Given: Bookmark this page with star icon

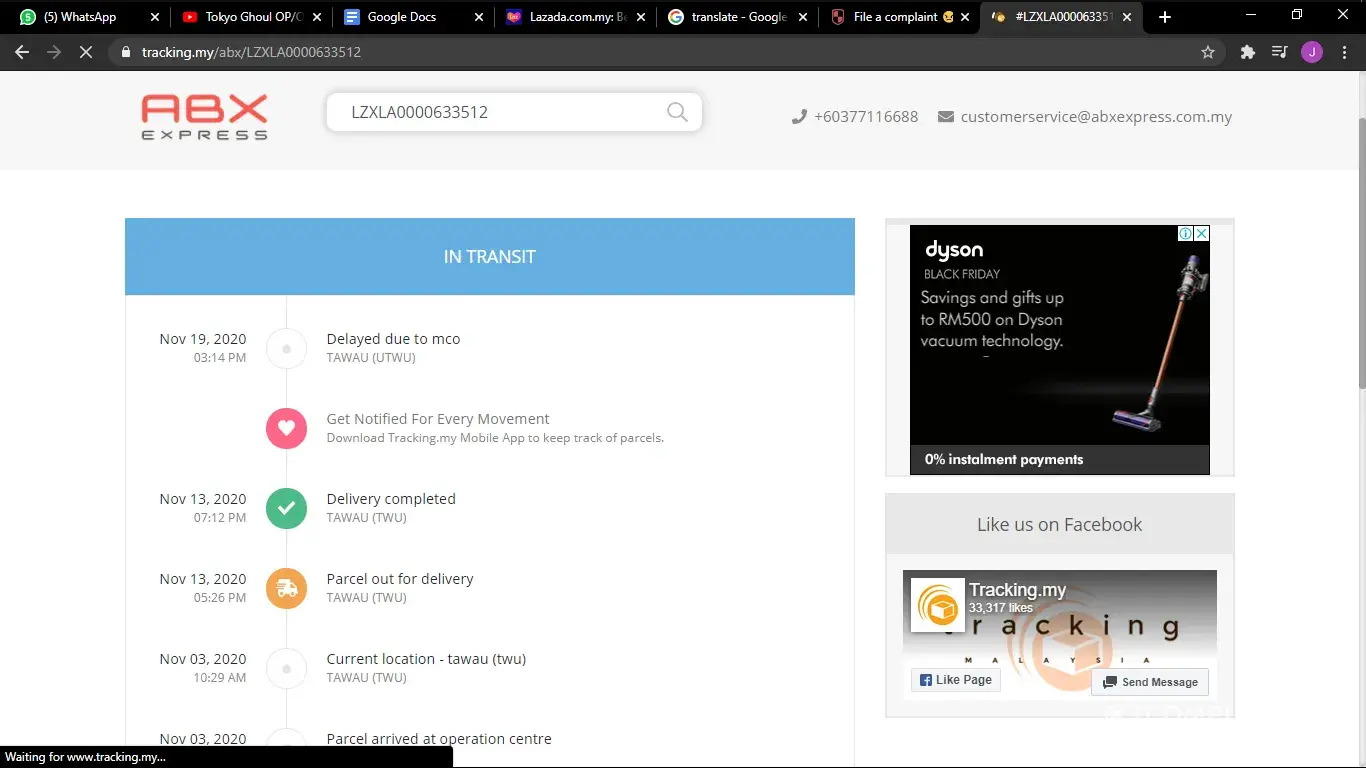Looking at the screenshot, I should point(1208,52).
